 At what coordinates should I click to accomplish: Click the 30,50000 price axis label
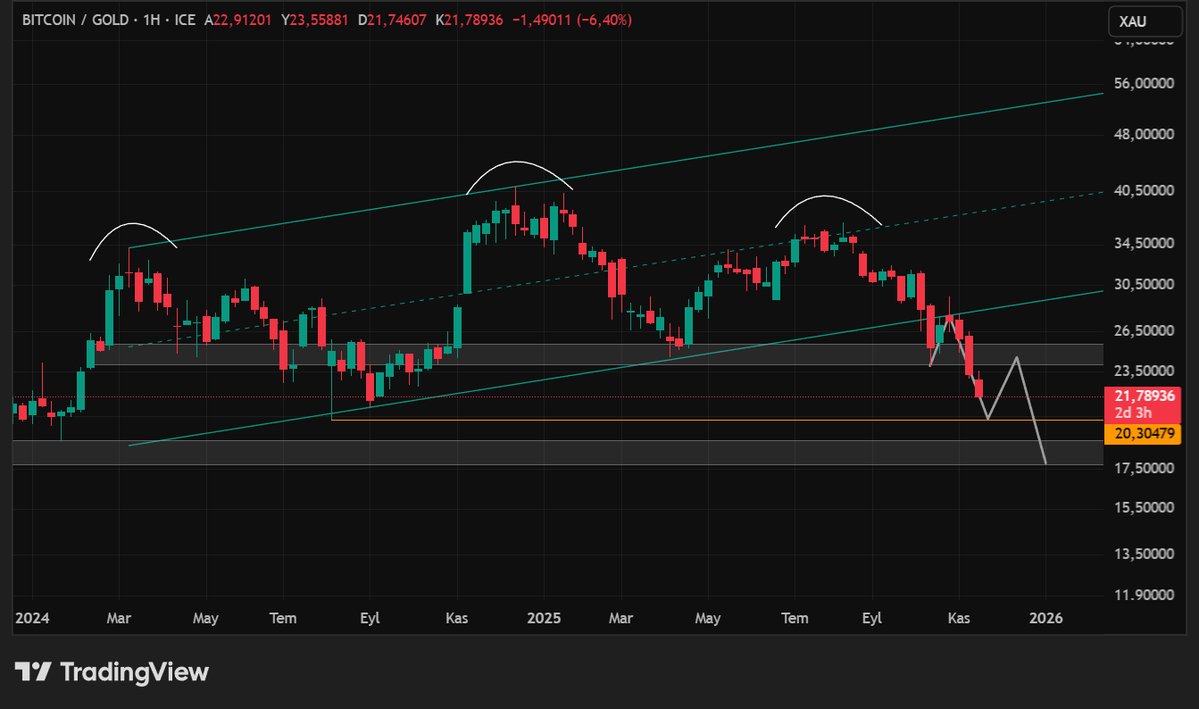pos(1143,284)
